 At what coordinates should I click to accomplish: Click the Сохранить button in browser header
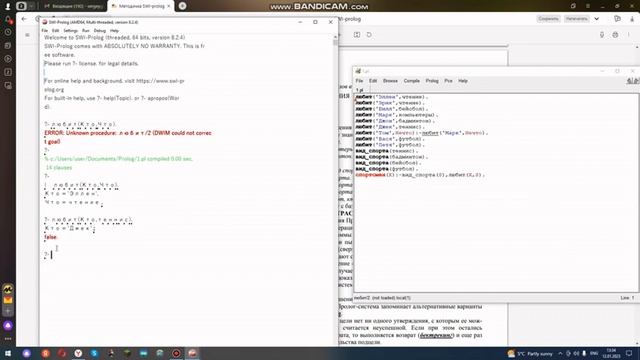tap(548, 19)
